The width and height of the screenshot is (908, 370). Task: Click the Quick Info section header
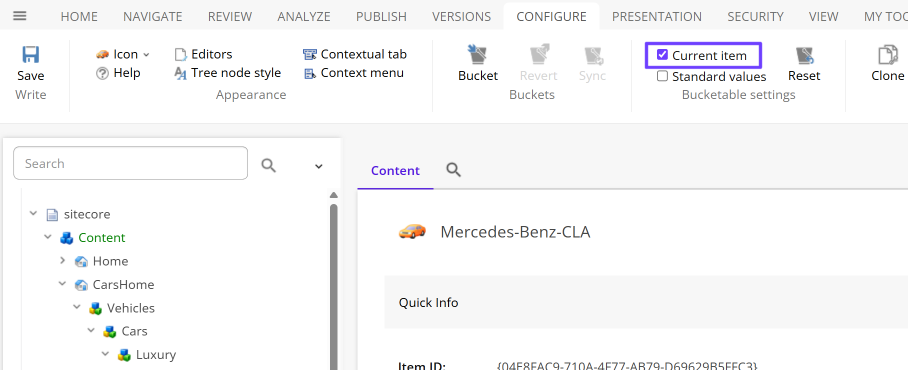pos(646,302)
